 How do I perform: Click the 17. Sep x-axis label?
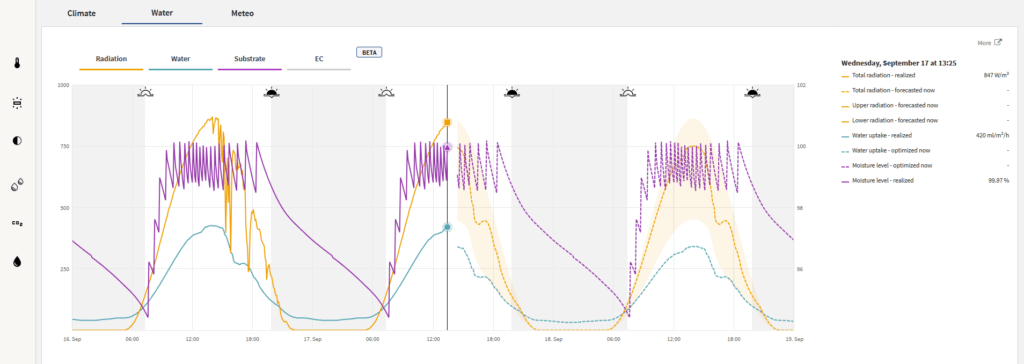[312, 339]
